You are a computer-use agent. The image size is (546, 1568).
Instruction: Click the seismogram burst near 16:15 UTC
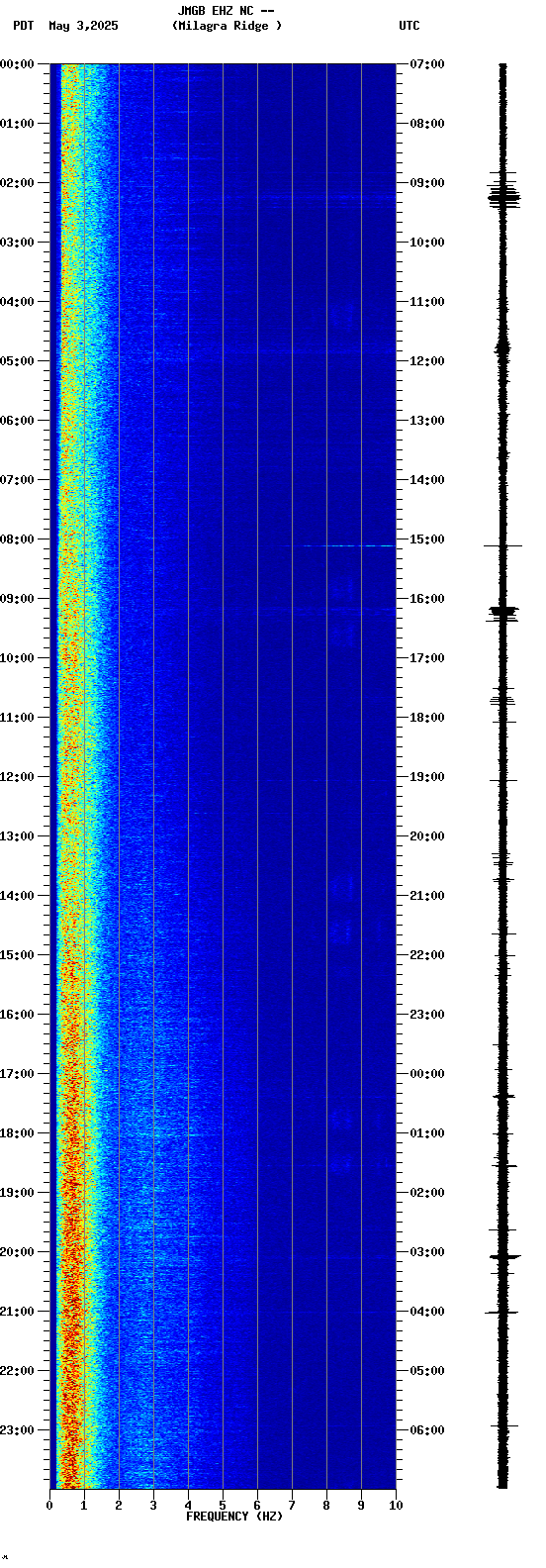point(502,613)
